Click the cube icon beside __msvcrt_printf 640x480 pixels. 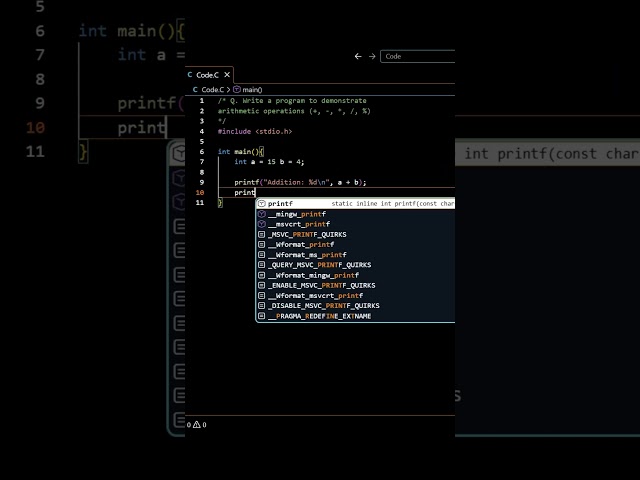(262, 224)
